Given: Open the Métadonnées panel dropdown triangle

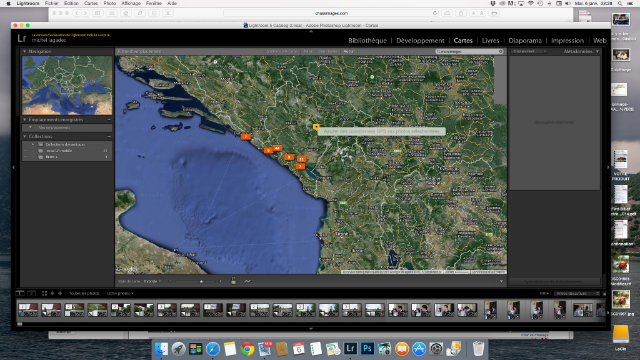Looking at the screenshot, I should click(598, 51).
